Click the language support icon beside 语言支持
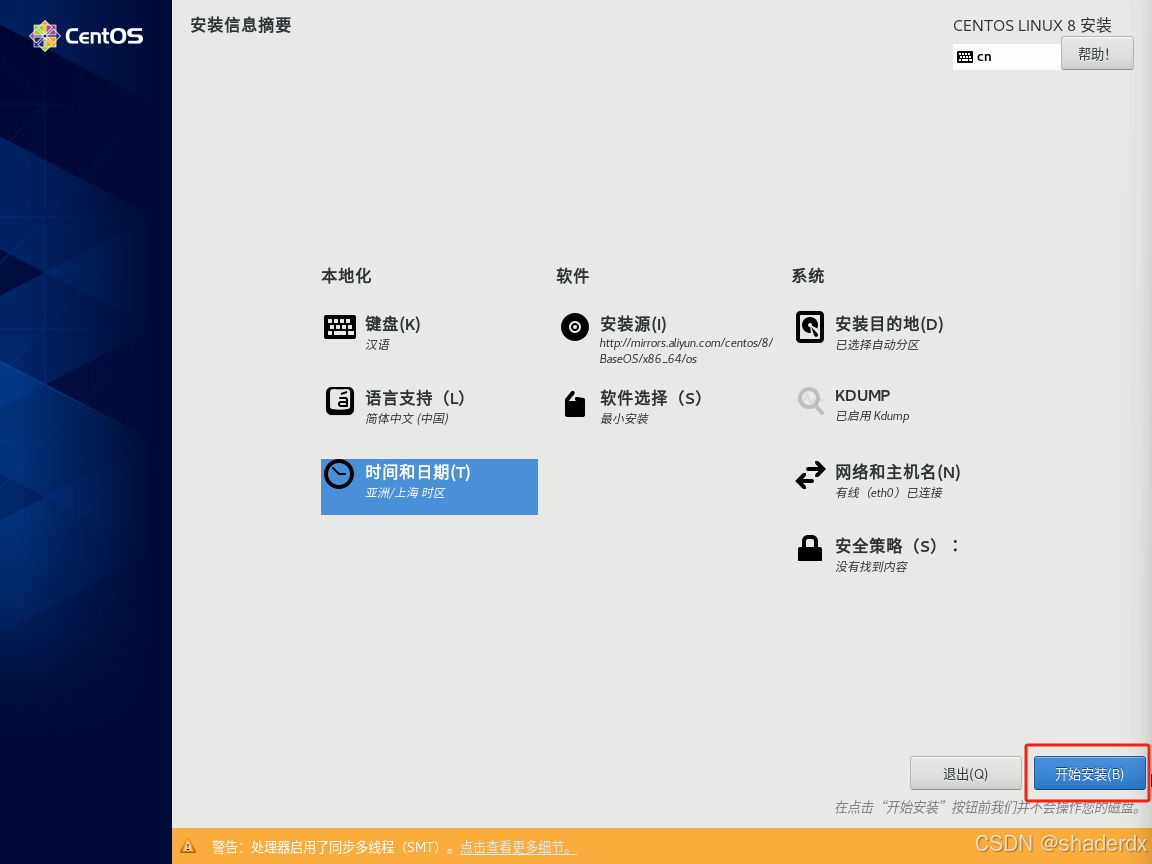This screenshot has width=1152, height=864. tap(339, 401)
